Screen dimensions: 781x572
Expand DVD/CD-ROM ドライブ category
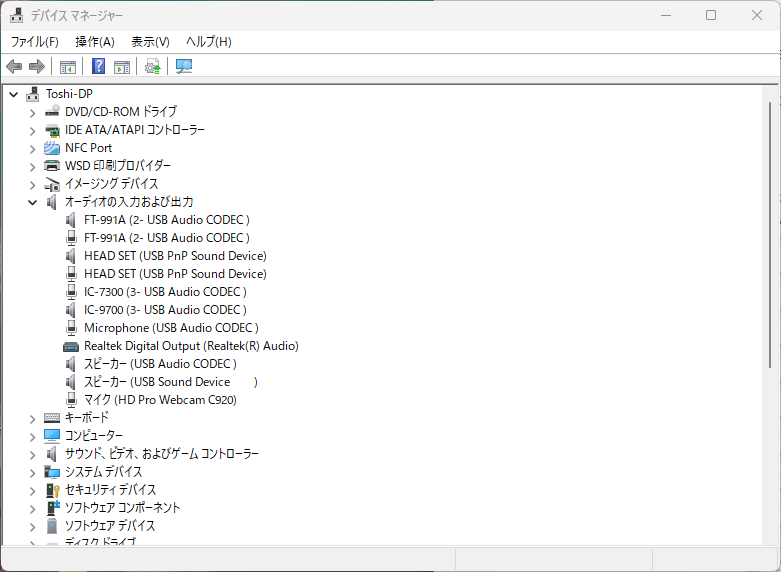pyautogui.click(x=33, y=113)
